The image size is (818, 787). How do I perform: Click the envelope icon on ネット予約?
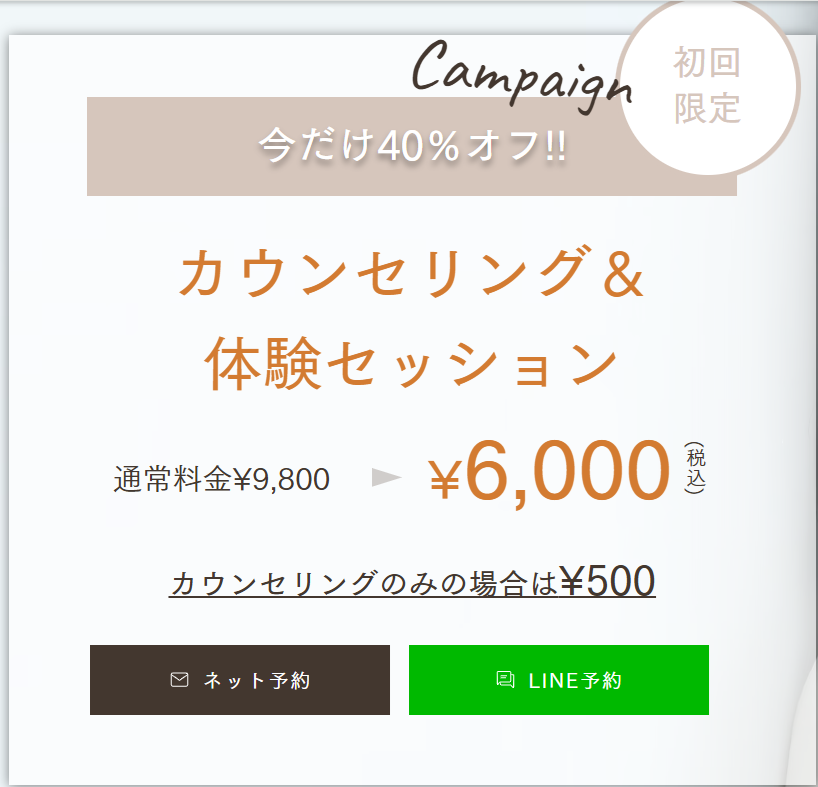(x=180, y=680)
